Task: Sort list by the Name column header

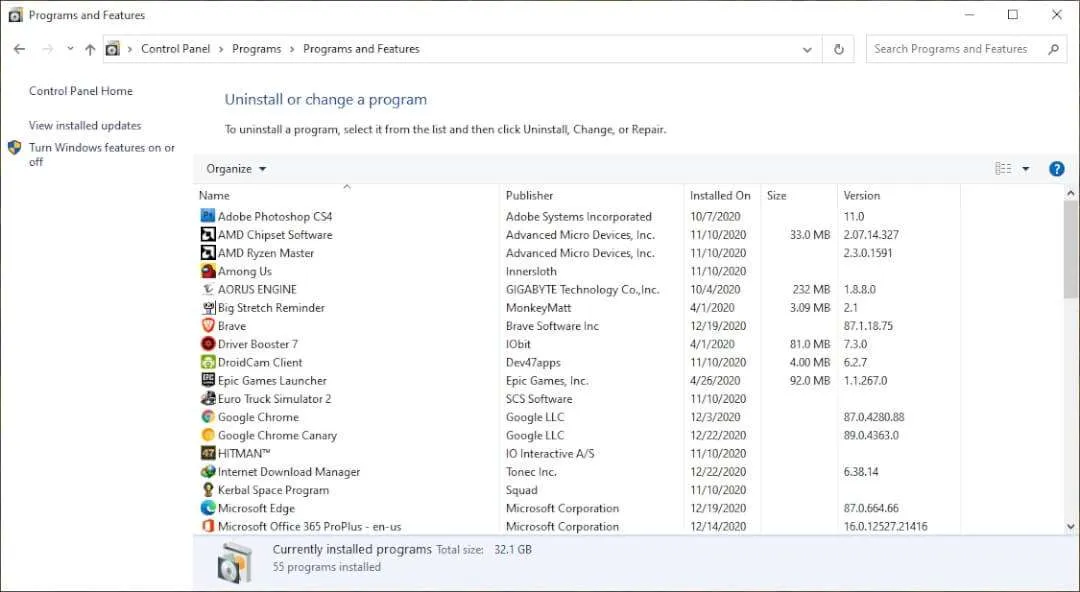Action: (x=346, y=195)
